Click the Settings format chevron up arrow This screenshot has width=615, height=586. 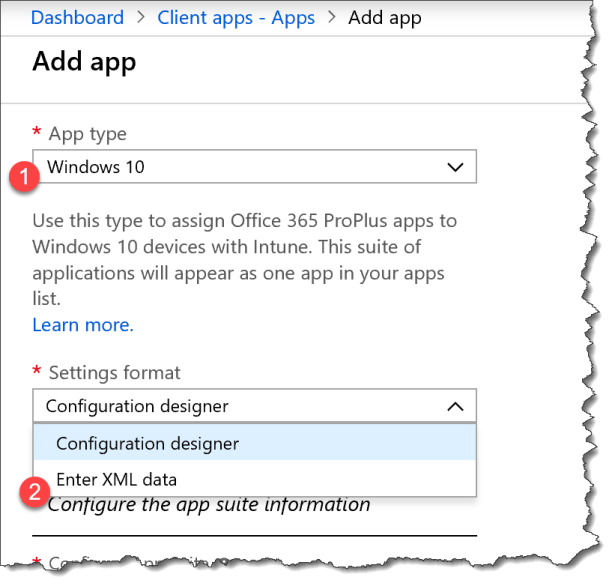pos(455,406)
